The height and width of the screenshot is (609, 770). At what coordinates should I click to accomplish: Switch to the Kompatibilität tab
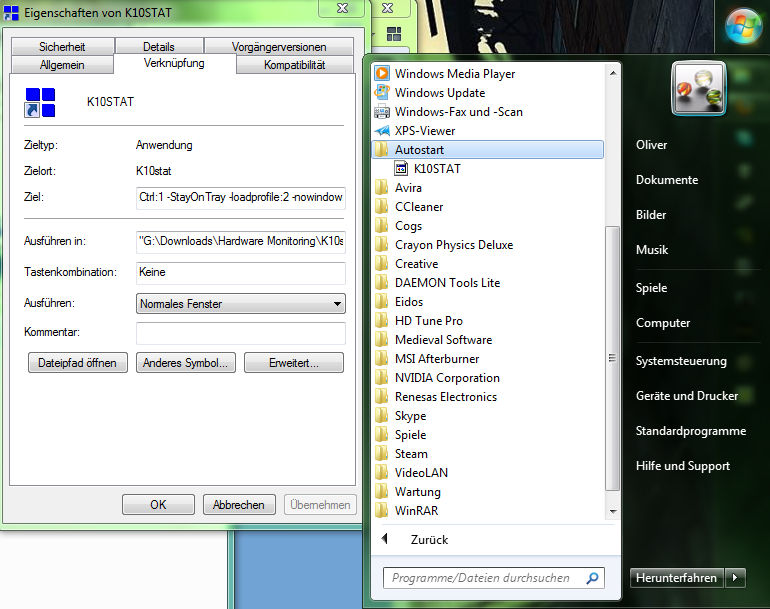(x=295, y=64)
